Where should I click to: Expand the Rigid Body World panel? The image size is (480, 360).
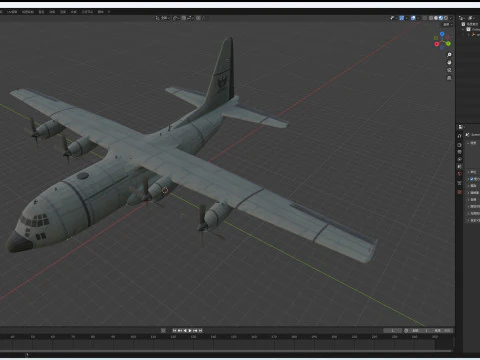(473, 206)
